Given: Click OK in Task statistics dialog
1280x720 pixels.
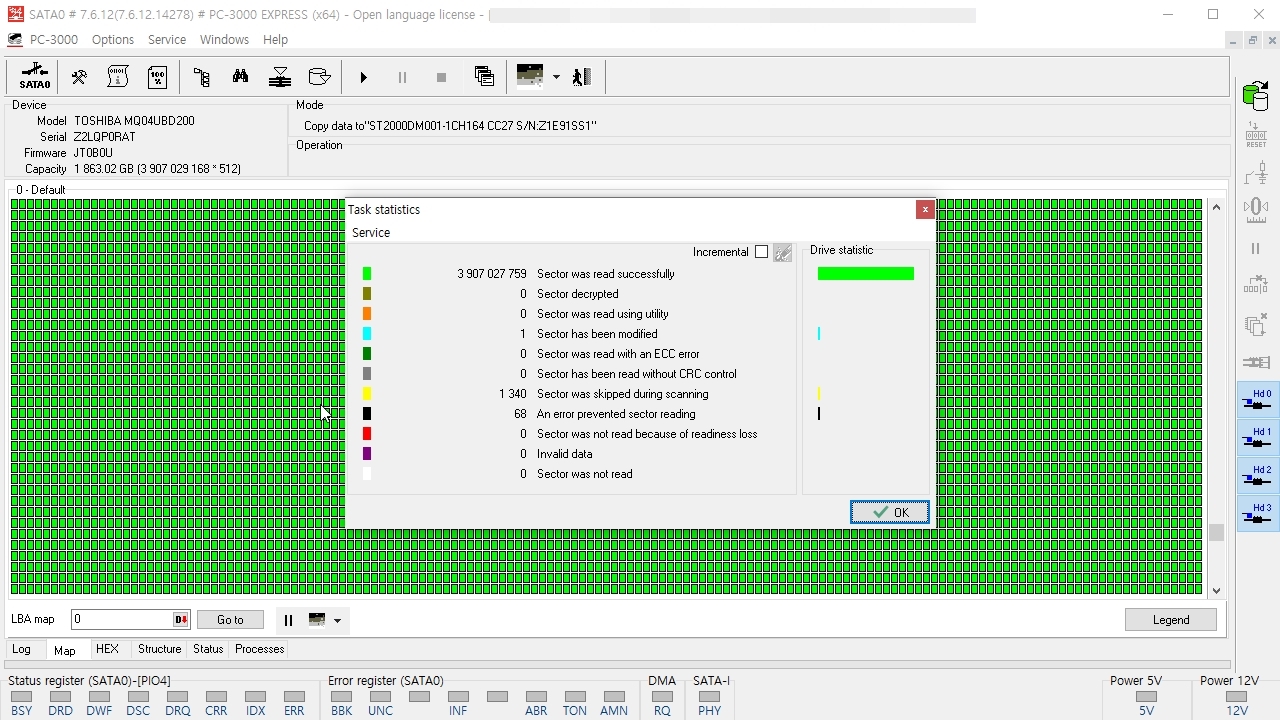Looking at the screenshot, I should (889, 512).
